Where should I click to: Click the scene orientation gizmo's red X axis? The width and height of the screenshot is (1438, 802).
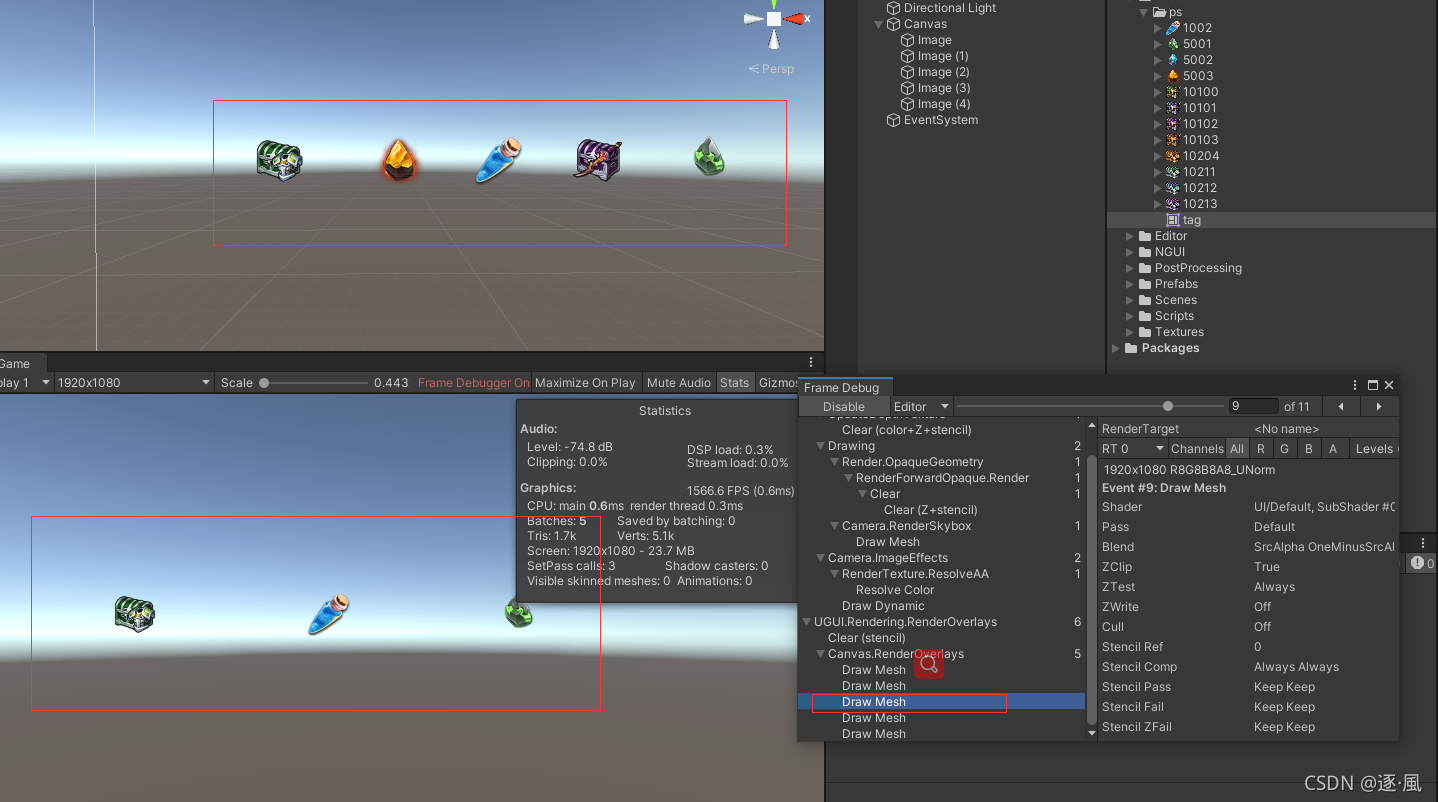[x=796, y=18]
